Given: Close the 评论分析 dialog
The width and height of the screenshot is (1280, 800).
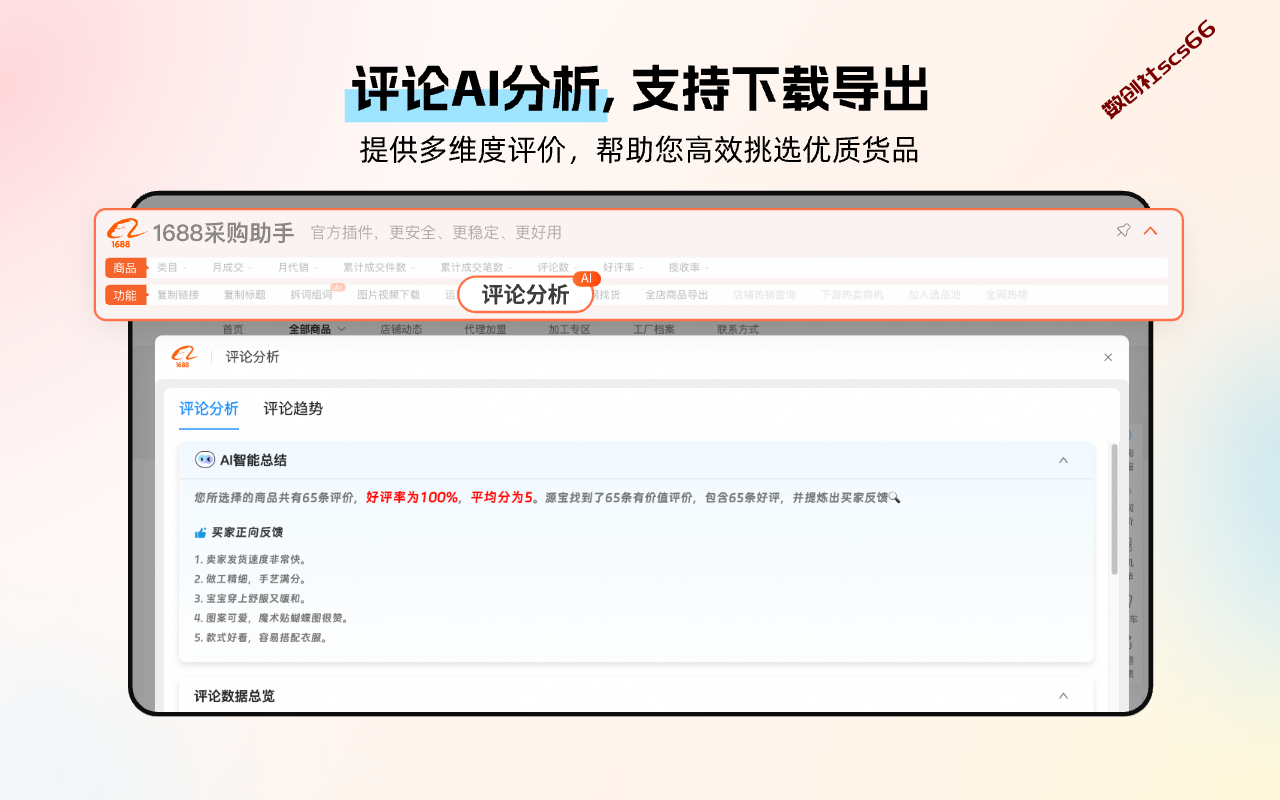Looking at the screenshot, I should 1107,357.
